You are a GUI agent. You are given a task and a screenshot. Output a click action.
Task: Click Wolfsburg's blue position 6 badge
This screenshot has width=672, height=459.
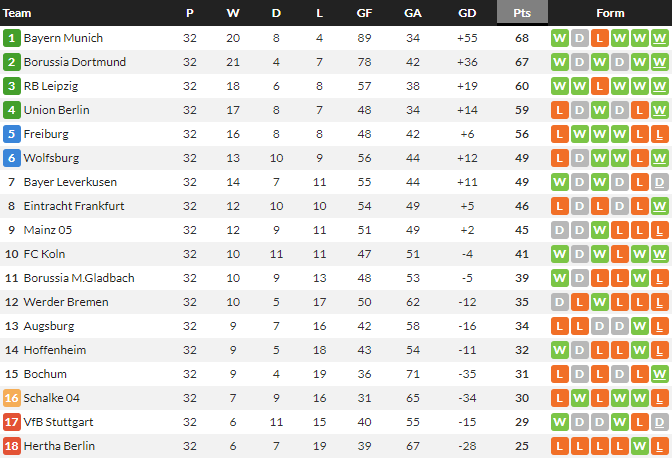point(12,158)
